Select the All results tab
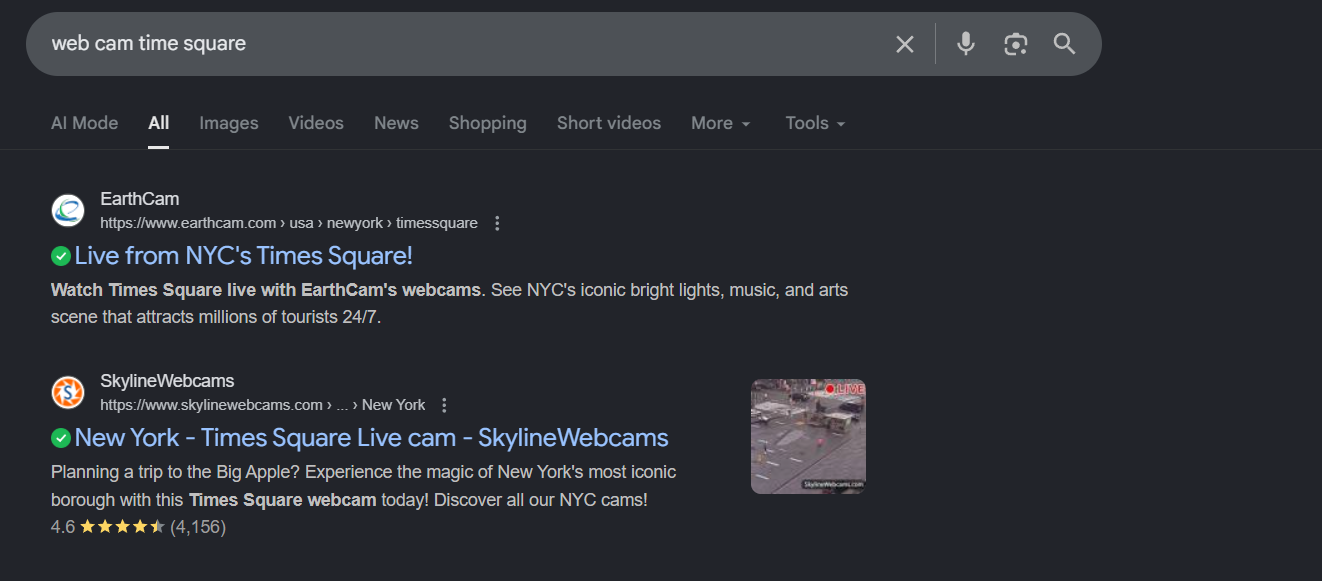This screenshot has height=581, width=1322. coord(159,123)
